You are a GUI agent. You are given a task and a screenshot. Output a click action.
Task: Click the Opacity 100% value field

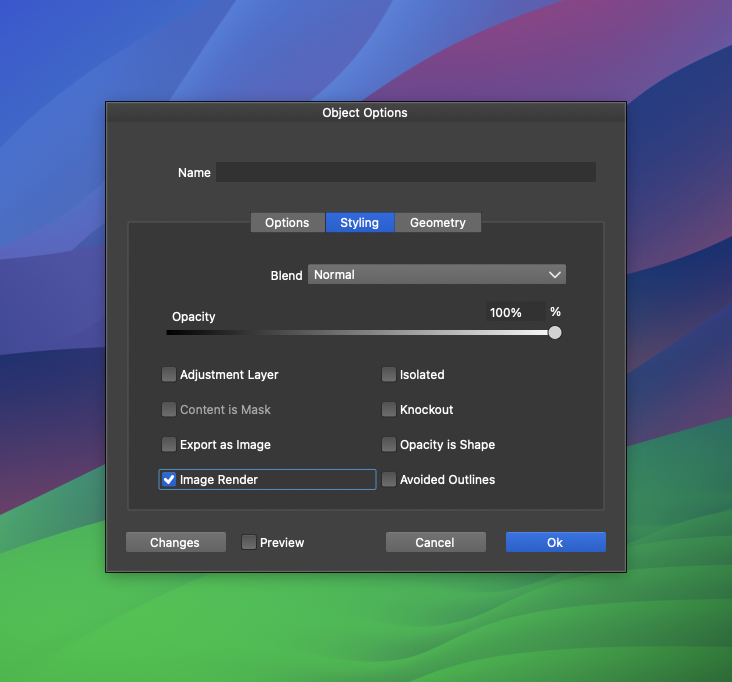coord(515,313)
